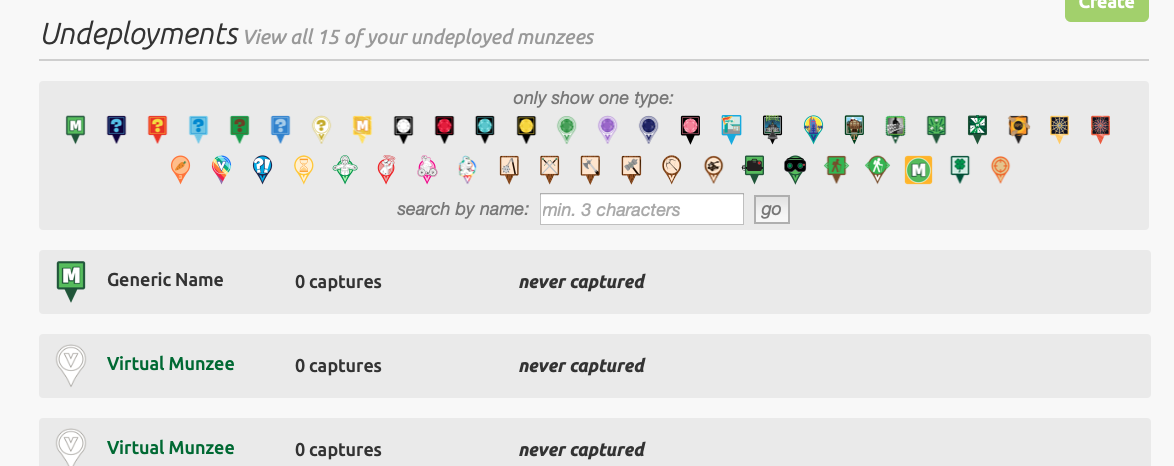Filter by green M munzee type

click(74, 127)
